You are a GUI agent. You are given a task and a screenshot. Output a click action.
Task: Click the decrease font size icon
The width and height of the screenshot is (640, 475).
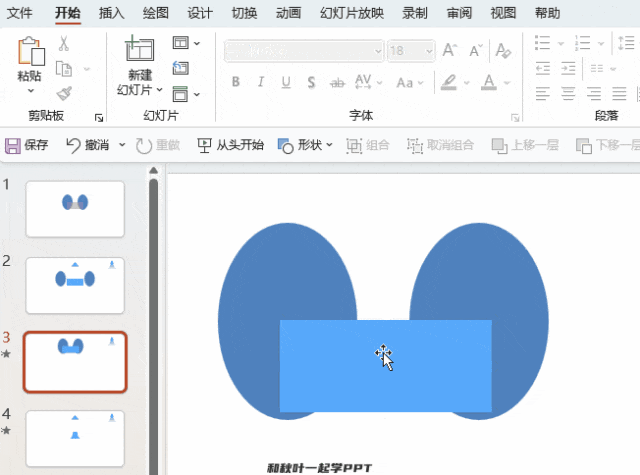pos(476,51)
